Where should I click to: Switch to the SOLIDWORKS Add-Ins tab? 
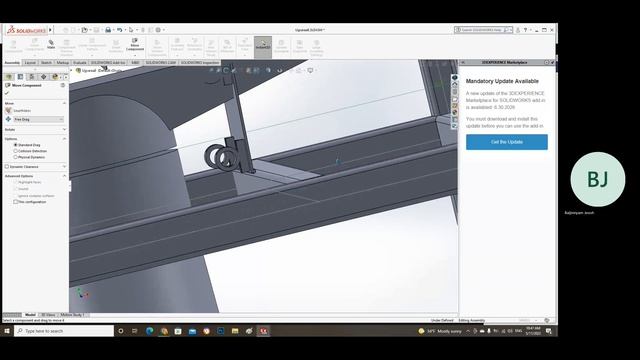[108, 62]
